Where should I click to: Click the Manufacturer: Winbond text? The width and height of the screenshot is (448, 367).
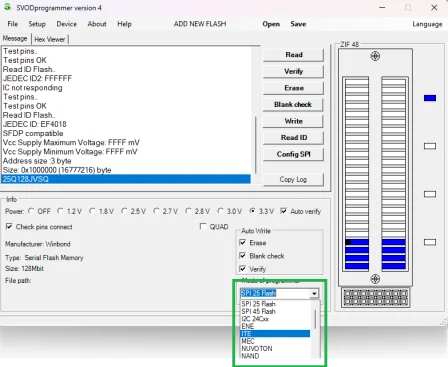coord(38,244)
